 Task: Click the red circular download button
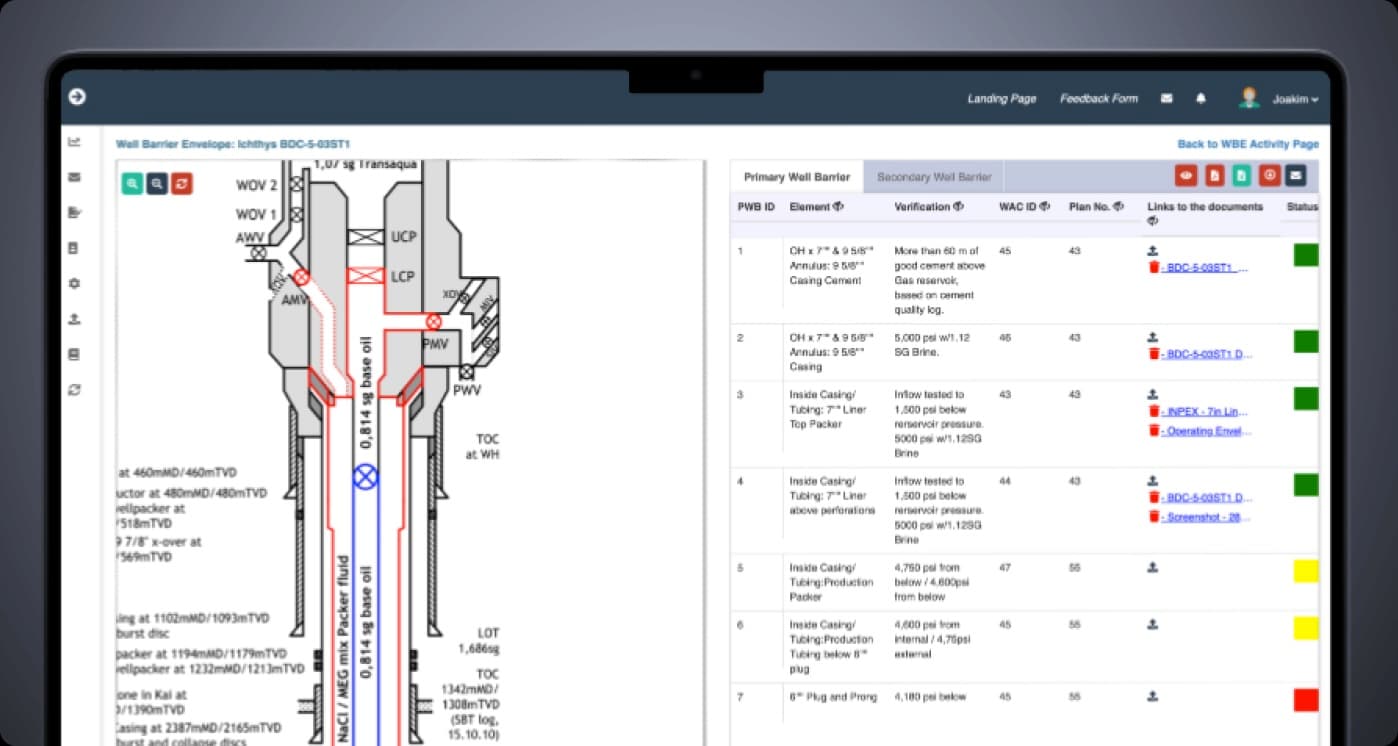tap(1269, 176)
